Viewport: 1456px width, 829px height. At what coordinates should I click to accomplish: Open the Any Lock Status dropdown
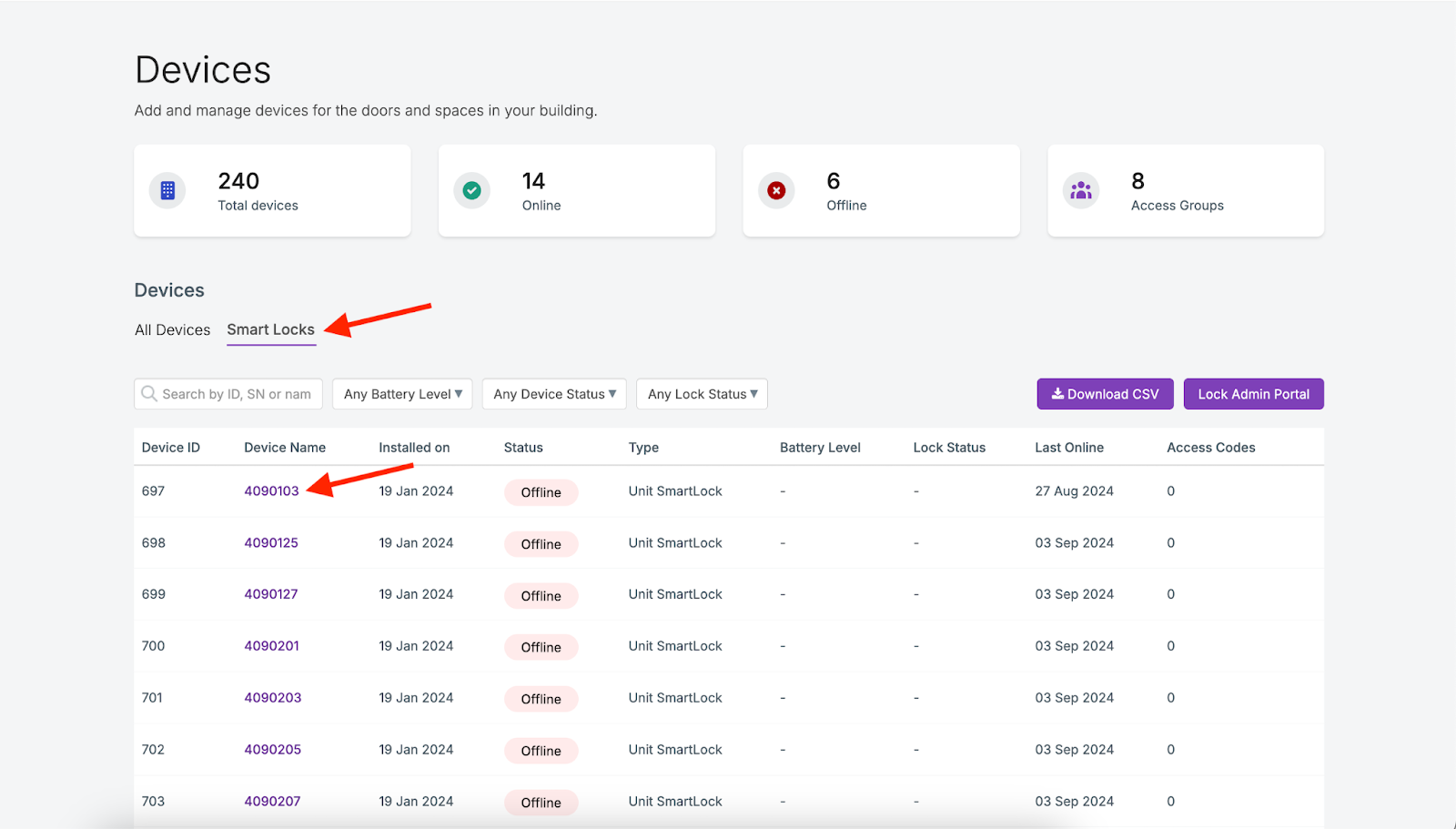702,394
